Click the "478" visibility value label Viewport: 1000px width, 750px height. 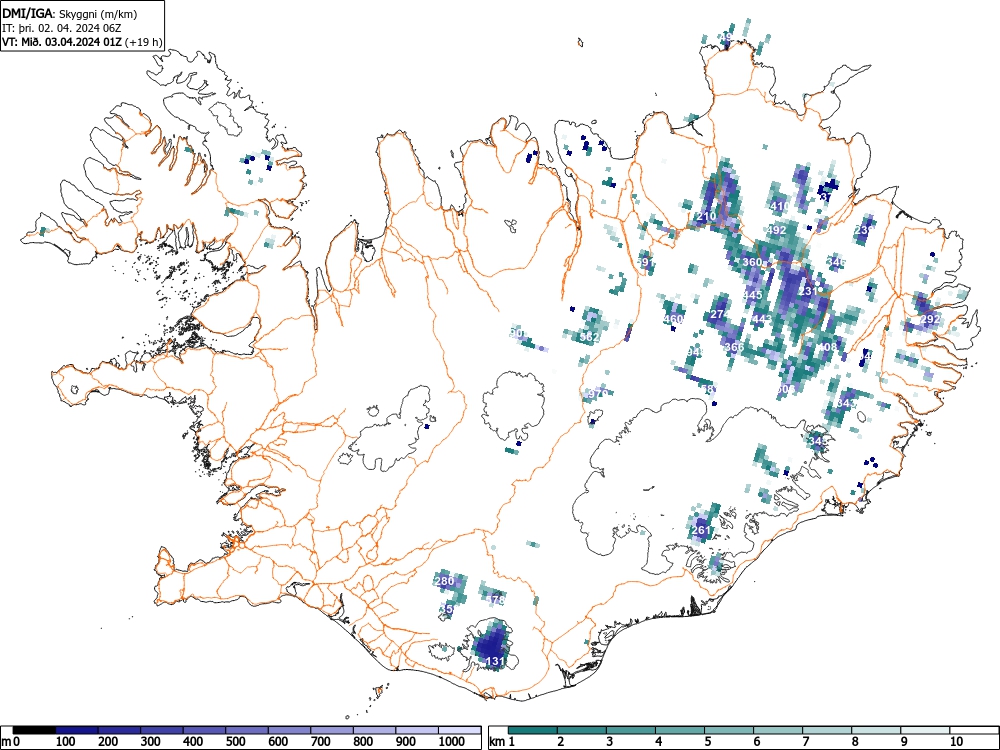click(495, 600)
